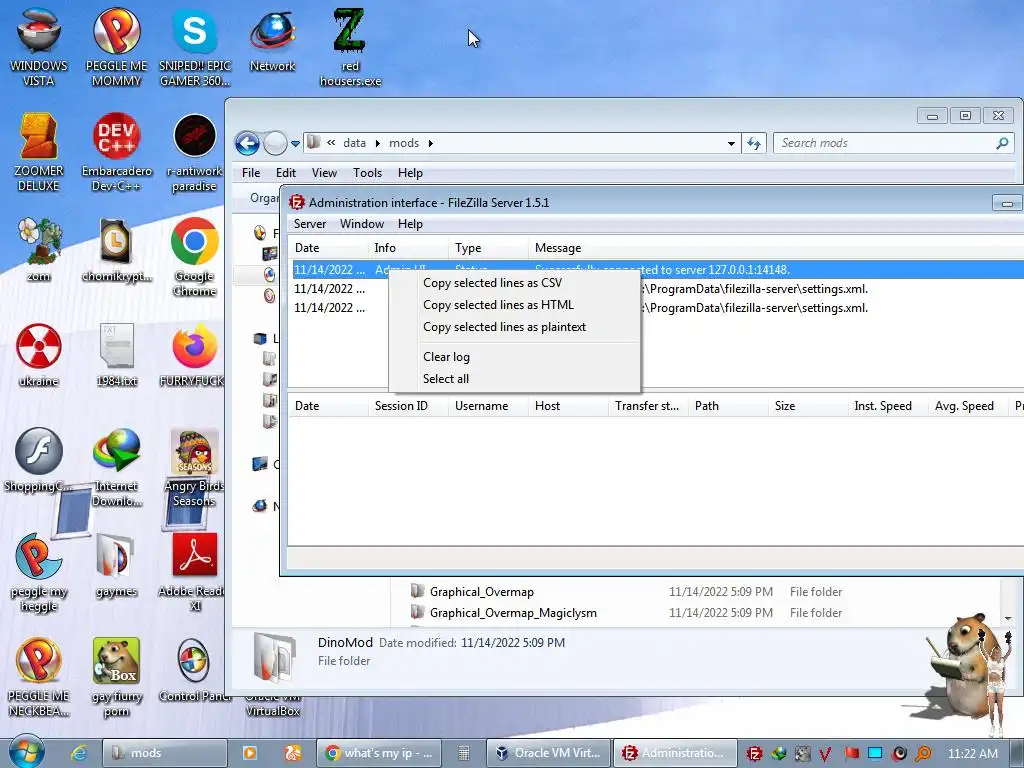Viewport: 1024px width, 768px height.
Task: Choose Copy selected lines as CSV
Action: point(515,283)
